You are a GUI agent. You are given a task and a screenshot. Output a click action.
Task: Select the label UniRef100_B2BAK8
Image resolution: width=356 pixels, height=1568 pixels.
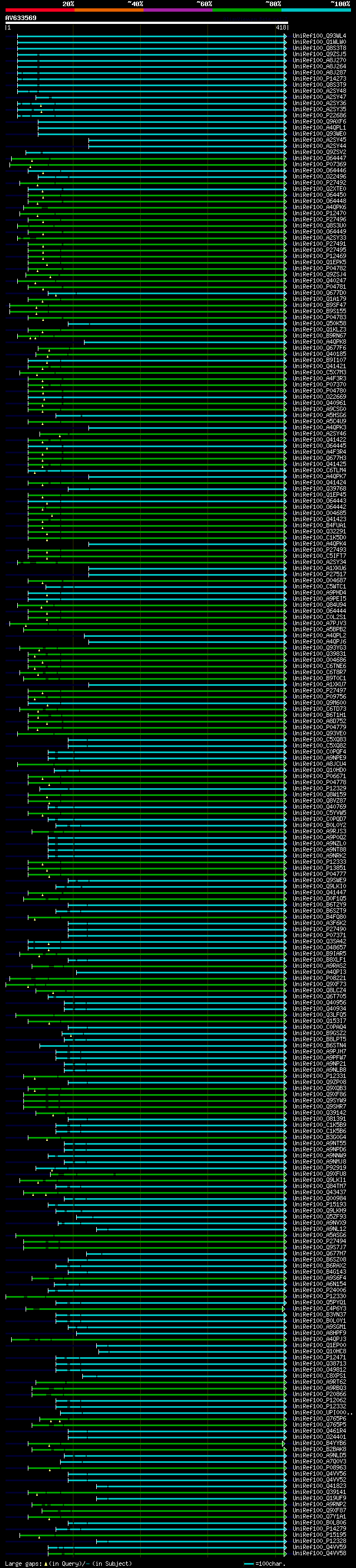319,1450
